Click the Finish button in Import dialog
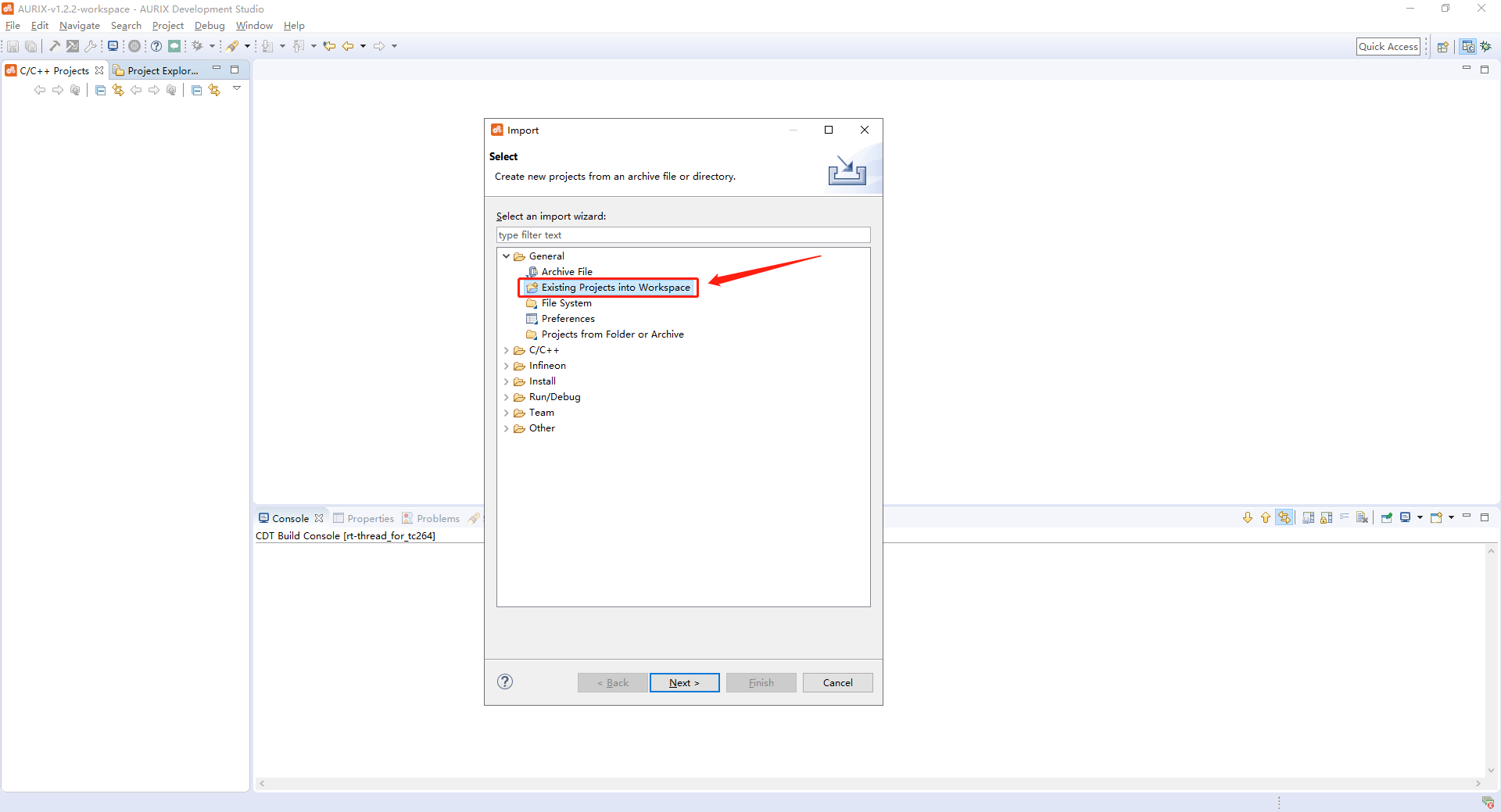The height and width of the screenshot is (812, 1501). click(761, 682)
